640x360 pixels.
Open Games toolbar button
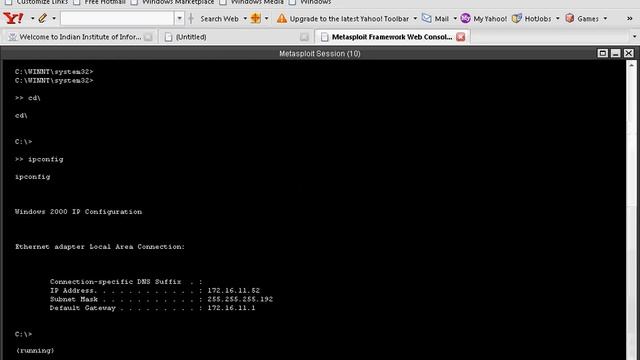(x=588, y=19)
